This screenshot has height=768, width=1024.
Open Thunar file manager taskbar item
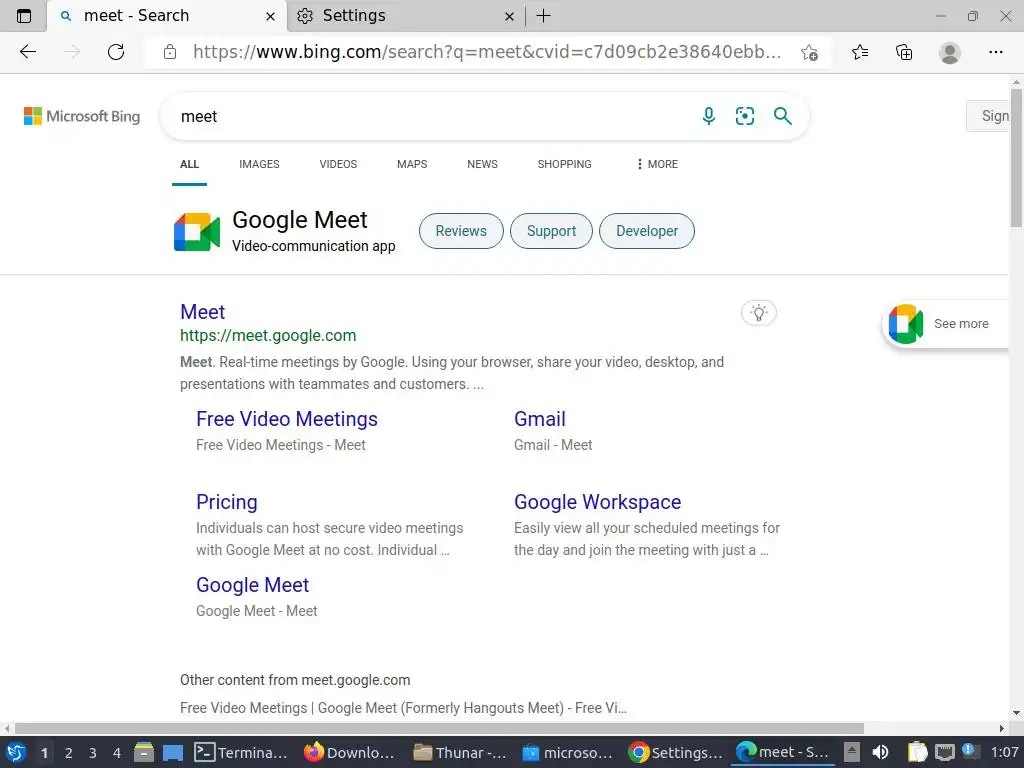460,753
